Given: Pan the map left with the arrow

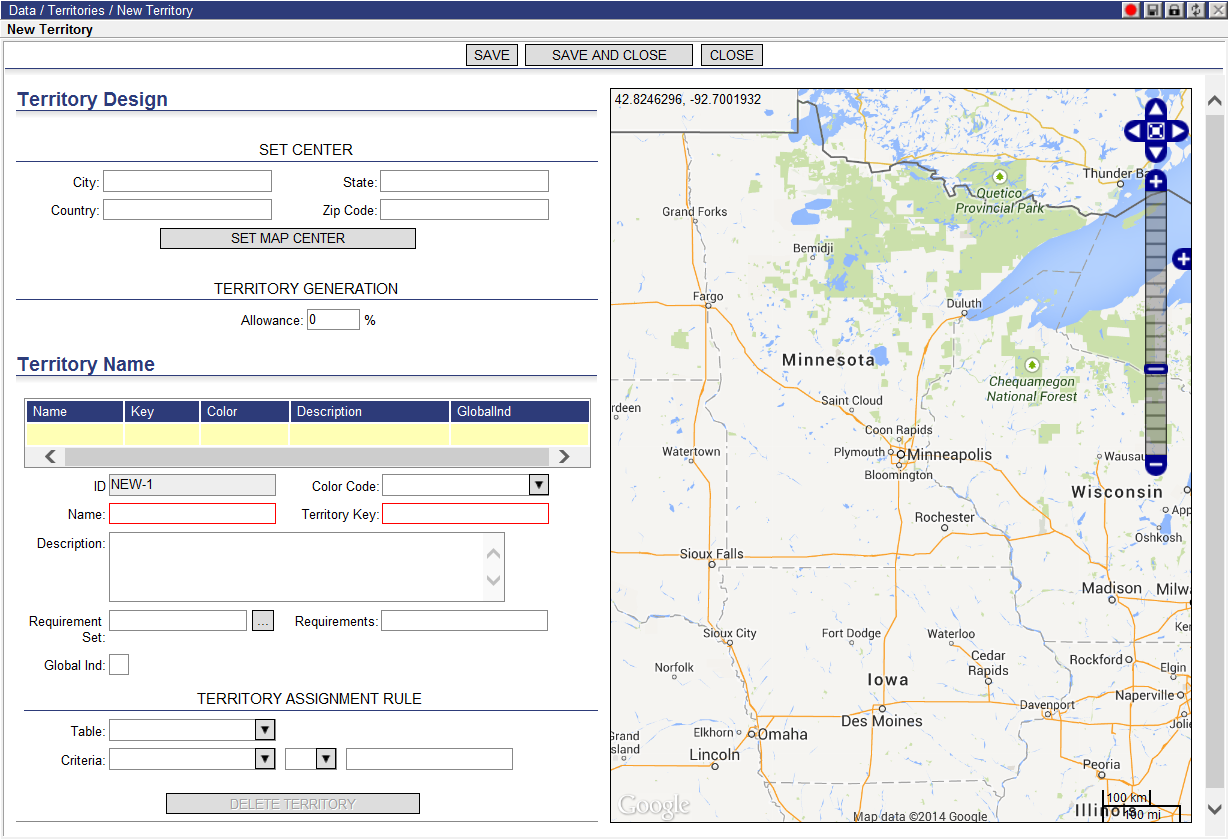Looking at the screenshot, I should pyautogui.click(x=1134, y=131).
